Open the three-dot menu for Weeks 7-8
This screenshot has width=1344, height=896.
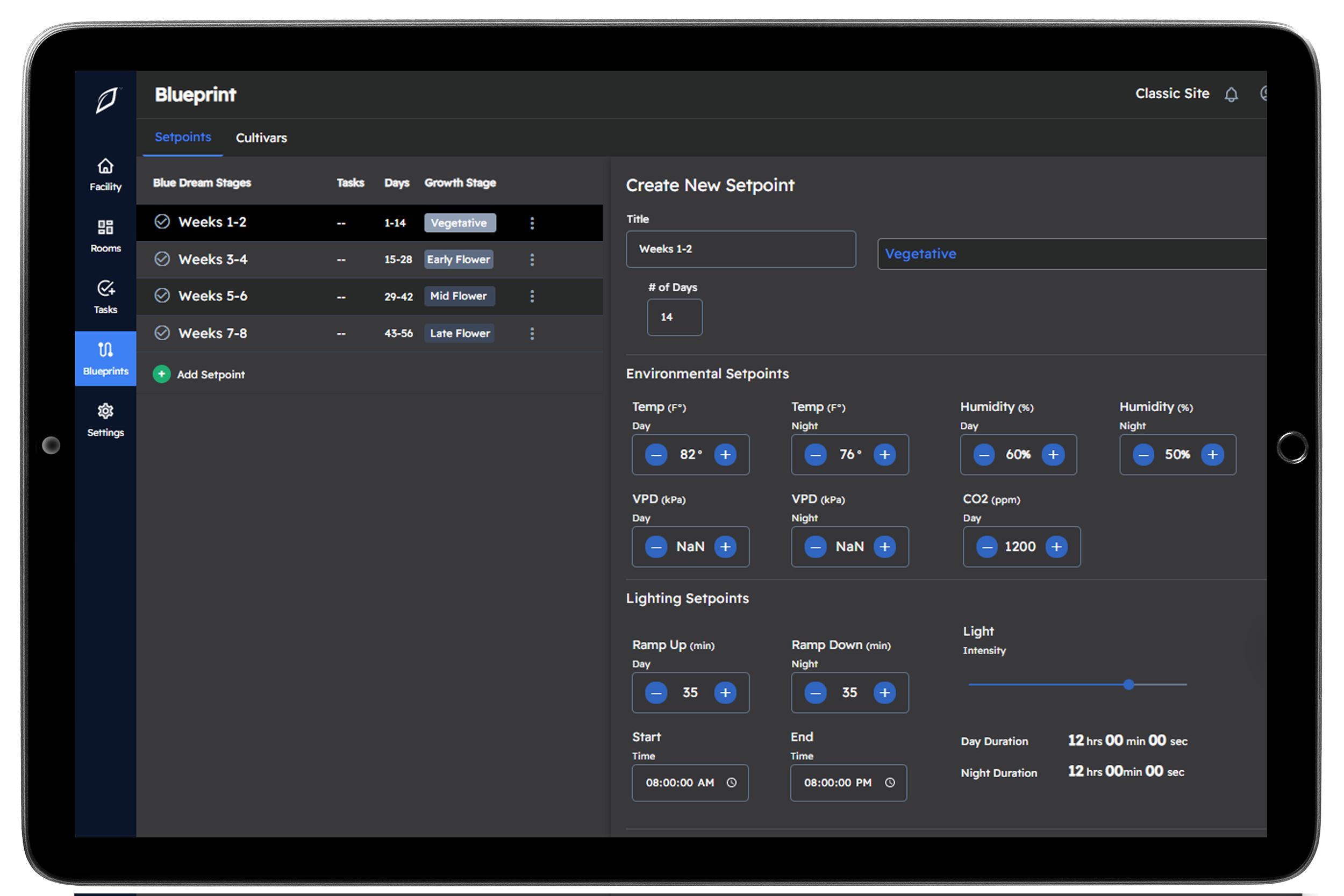[532, 333]
